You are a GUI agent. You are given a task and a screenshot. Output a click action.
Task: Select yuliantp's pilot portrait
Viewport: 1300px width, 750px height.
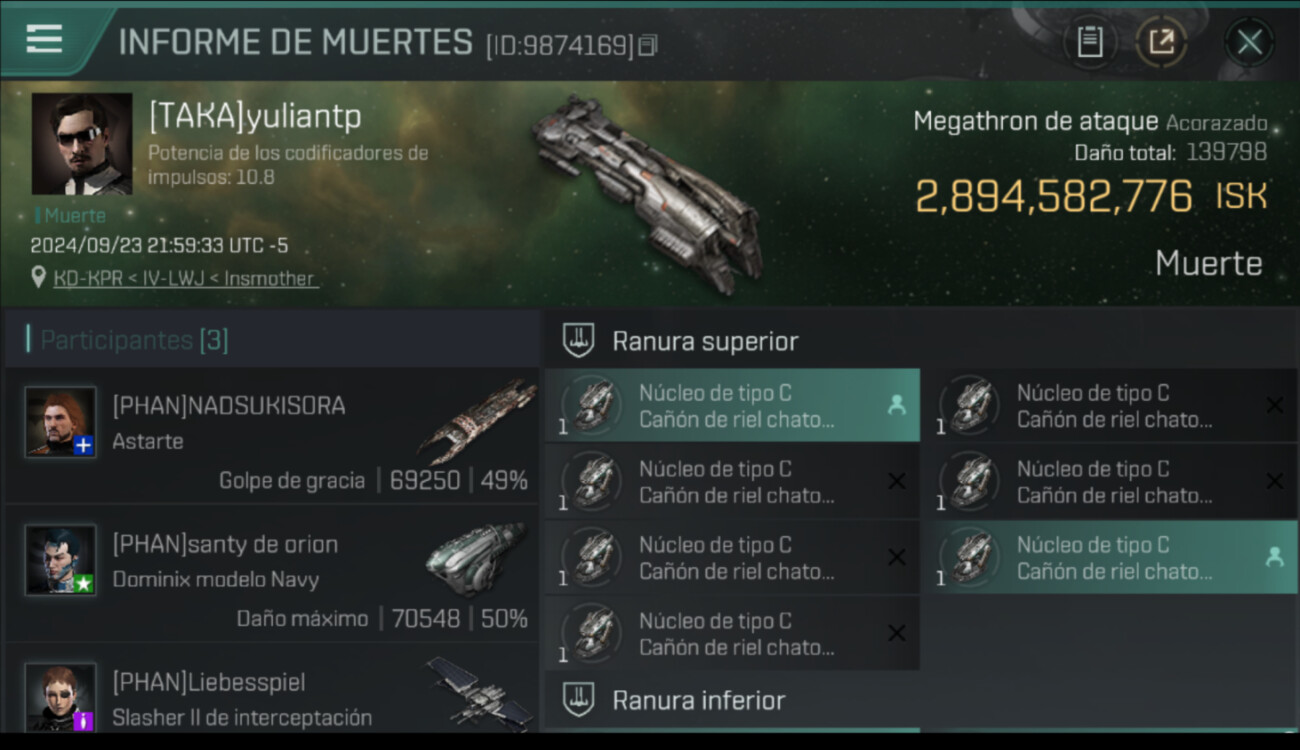(x=82, y=144)
